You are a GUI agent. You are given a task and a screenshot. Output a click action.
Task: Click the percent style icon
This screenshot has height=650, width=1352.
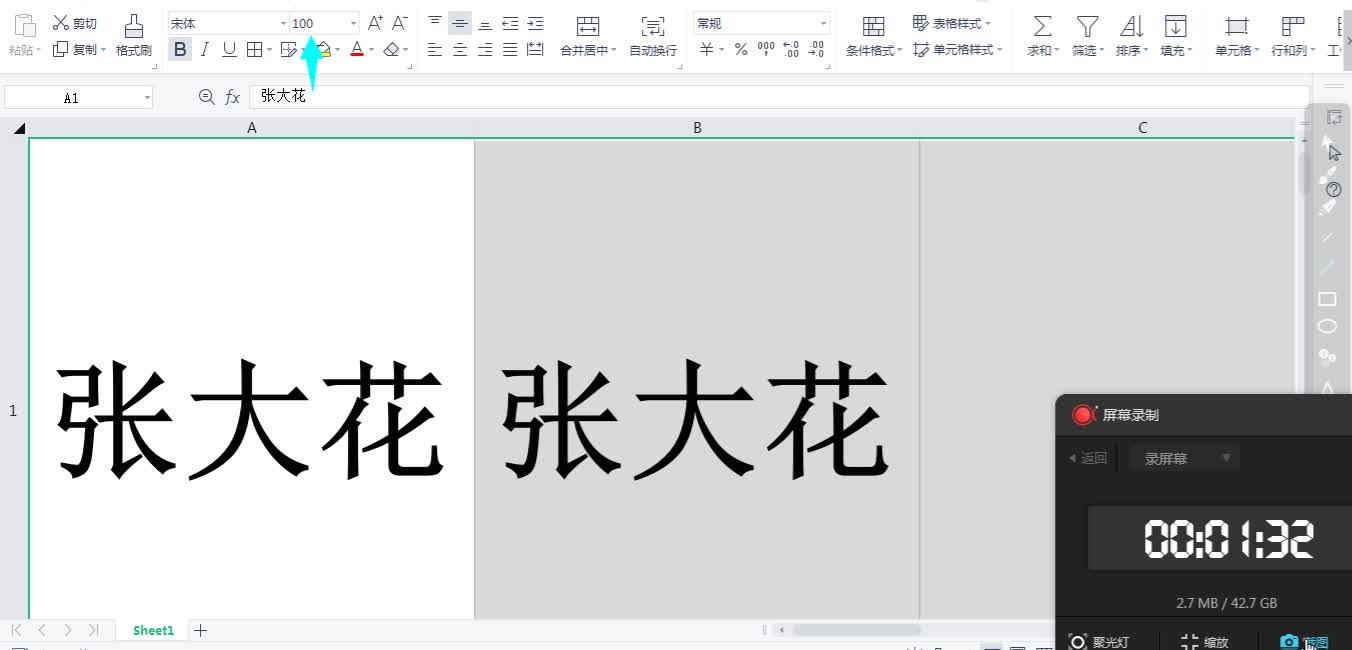pyautogui.click(x=741, y=49)
